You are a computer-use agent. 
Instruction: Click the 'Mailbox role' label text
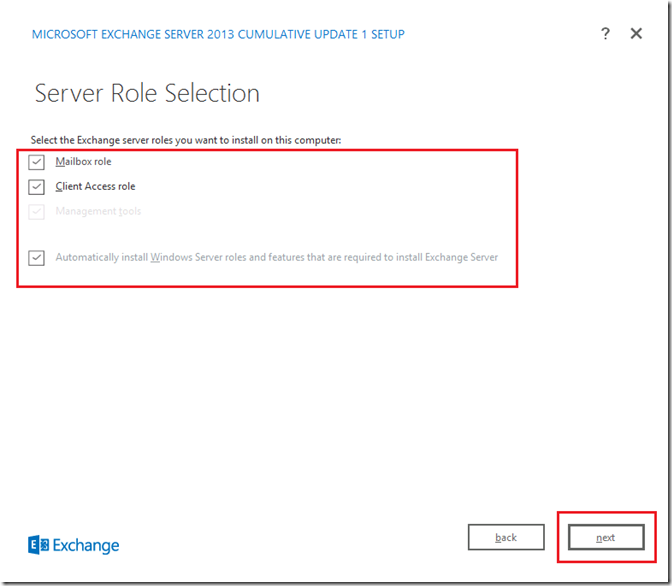click(x=83, y=162)
